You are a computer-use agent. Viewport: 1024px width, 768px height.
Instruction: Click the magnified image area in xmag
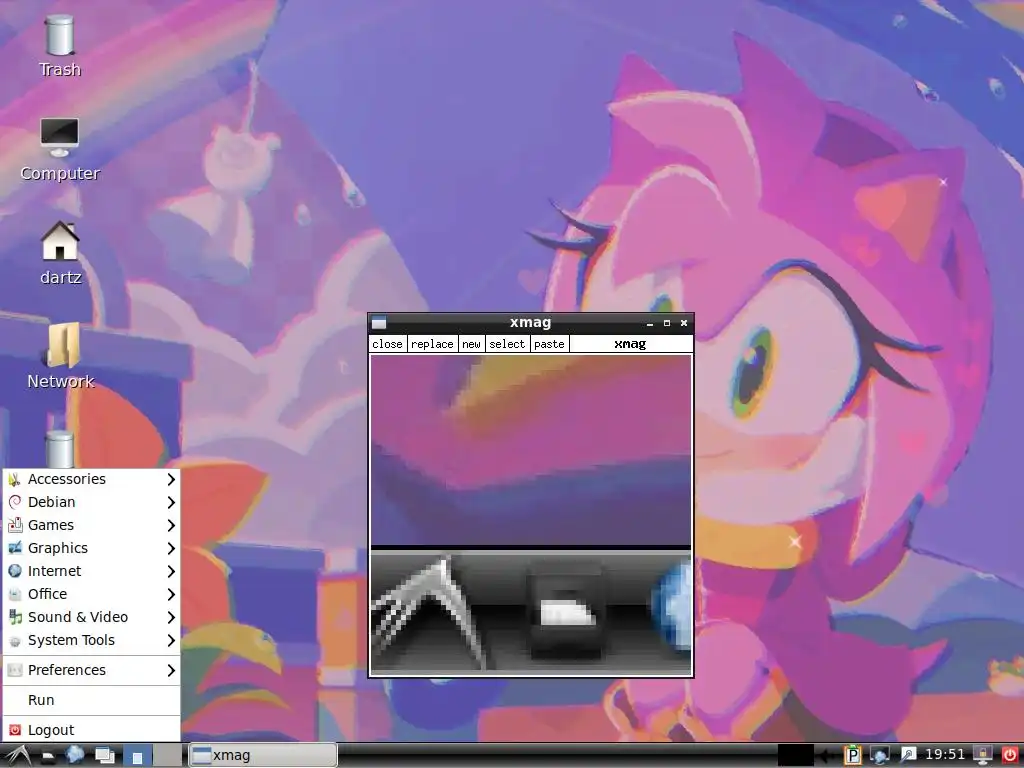click(531, 515)
